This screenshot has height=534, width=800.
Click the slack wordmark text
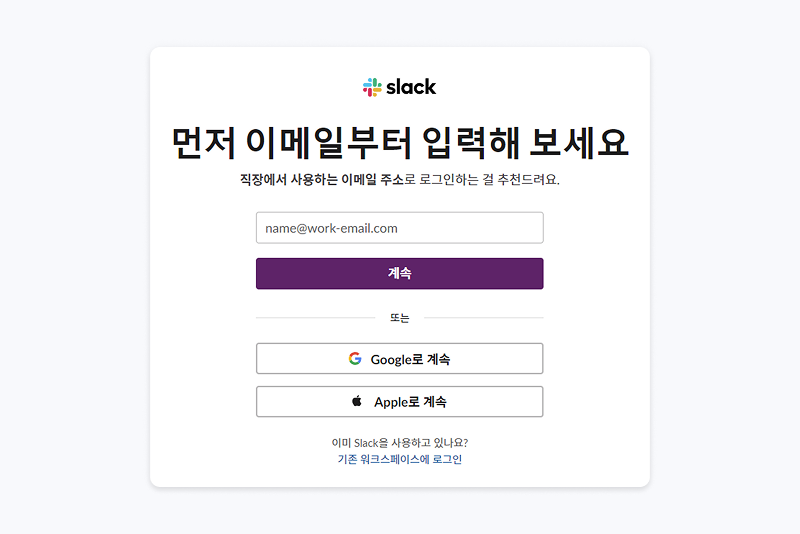411,87
